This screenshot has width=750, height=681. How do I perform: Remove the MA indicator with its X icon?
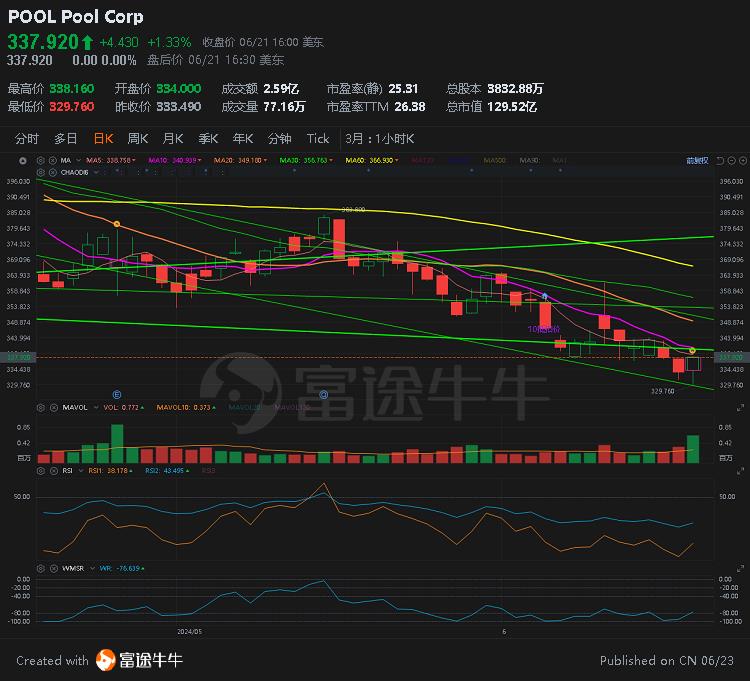tap(53, 161)
